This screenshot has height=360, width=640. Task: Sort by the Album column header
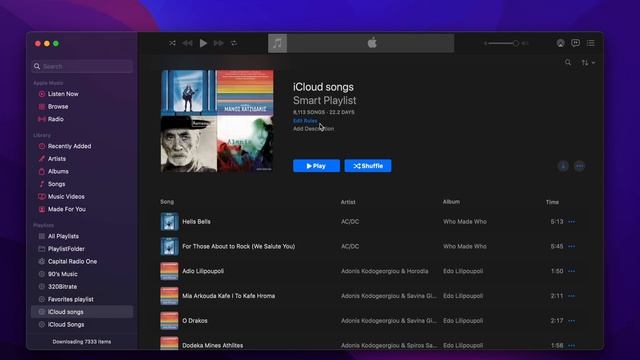(x=451, y=202)
